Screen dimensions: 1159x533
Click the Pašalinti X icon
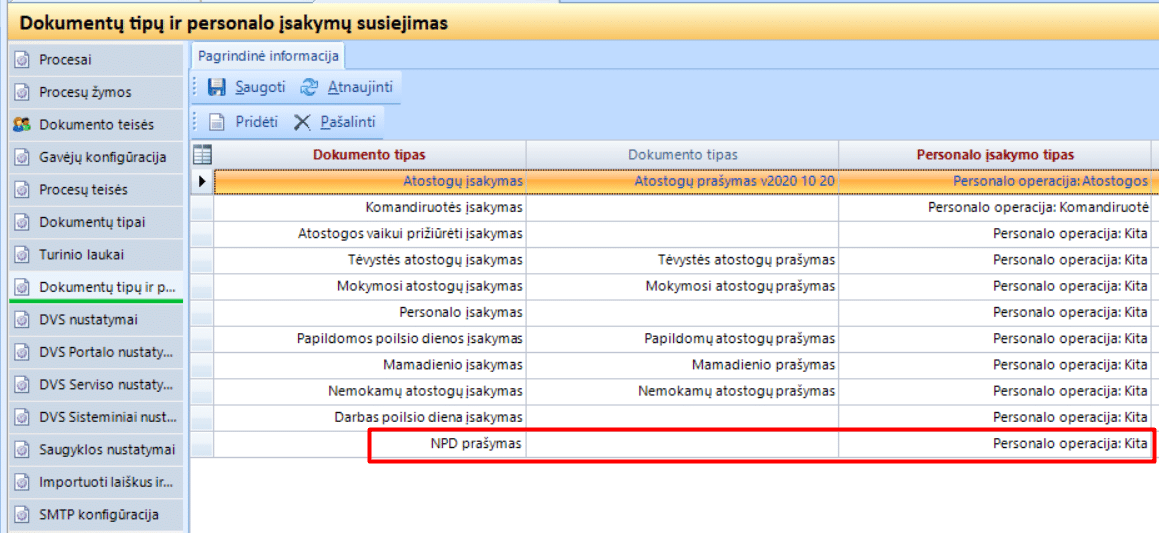(x=302, y=122)
